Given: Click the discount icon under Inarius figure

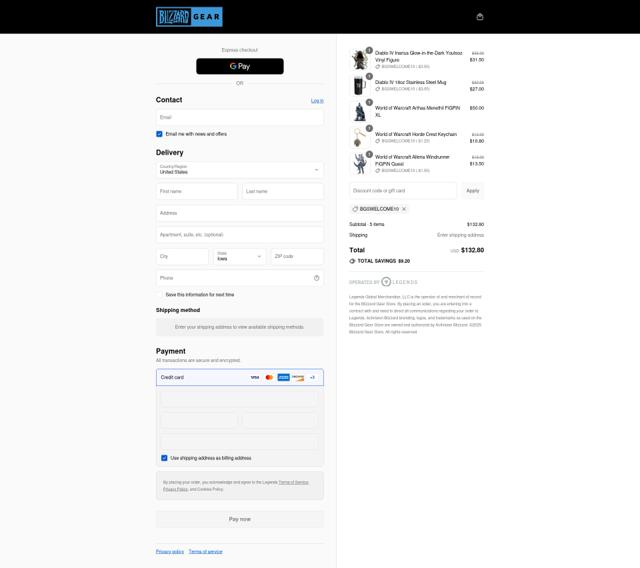Looking at the screenshot, I should pos(378,67).
